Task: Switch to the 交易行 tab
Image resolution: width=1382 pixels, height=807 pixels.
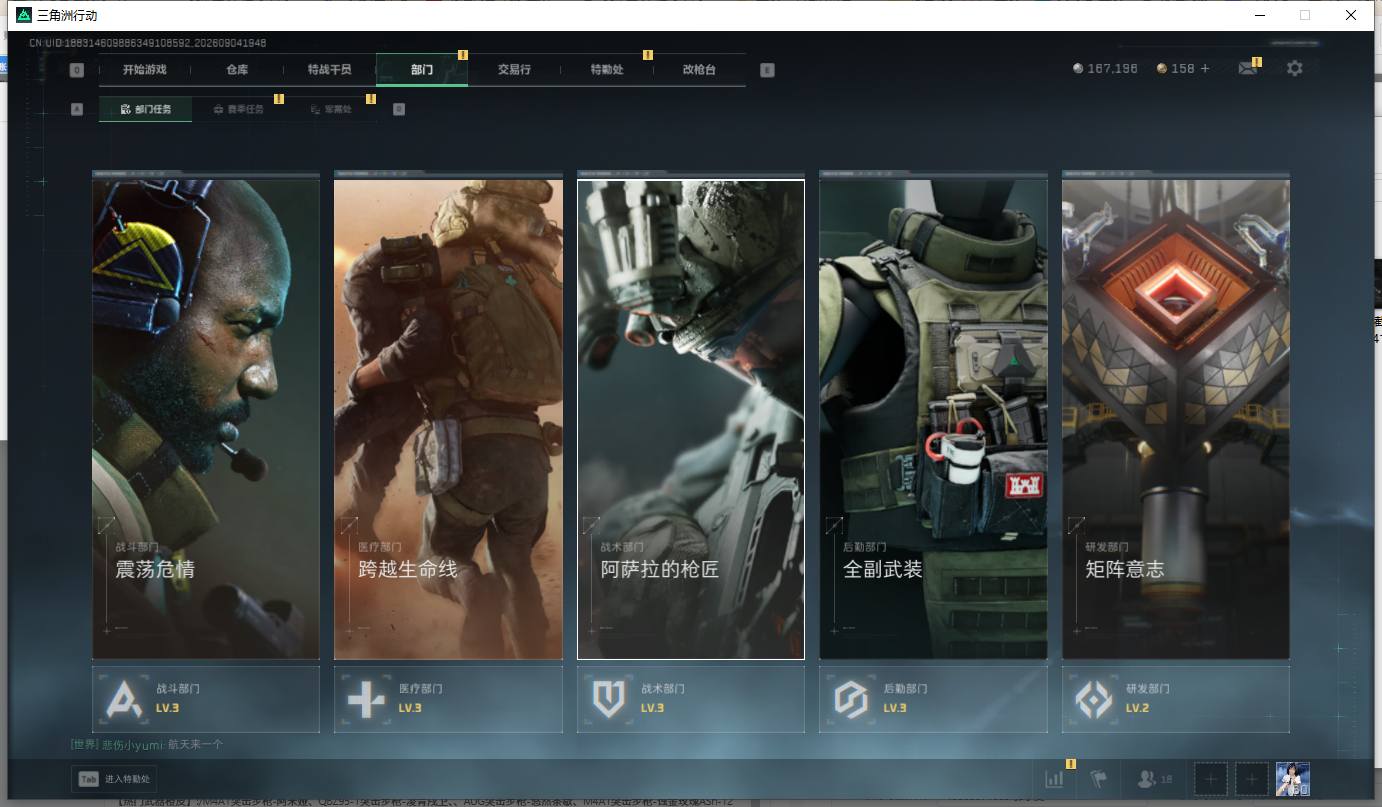Action: click(x=514, y=70)
